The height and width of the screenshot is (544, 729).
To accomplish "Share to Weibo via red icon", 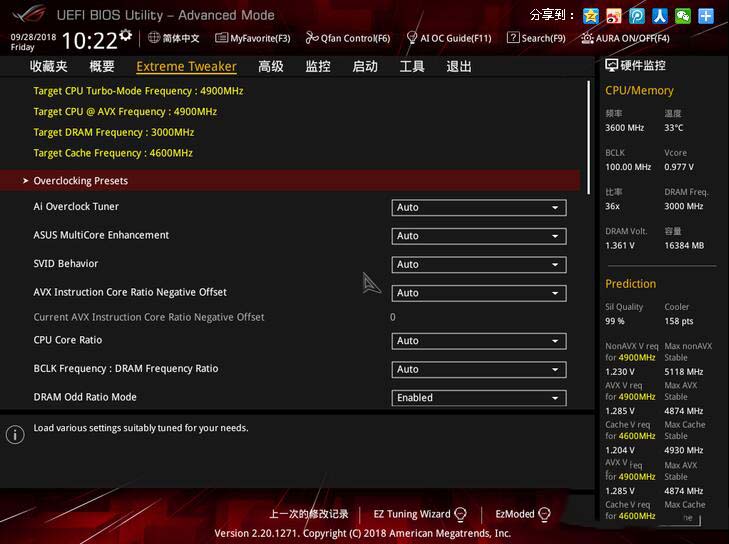I will coord(614,16).
